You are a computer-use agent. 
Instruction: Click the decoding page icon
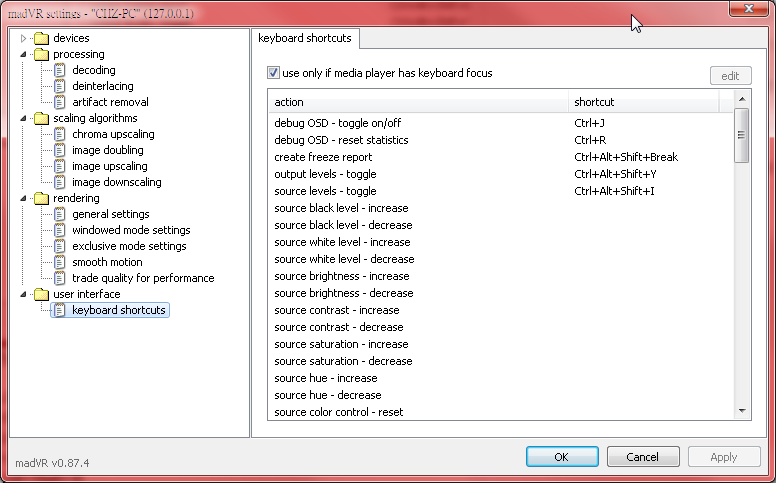pyautogui.click(x=60, y=70)
